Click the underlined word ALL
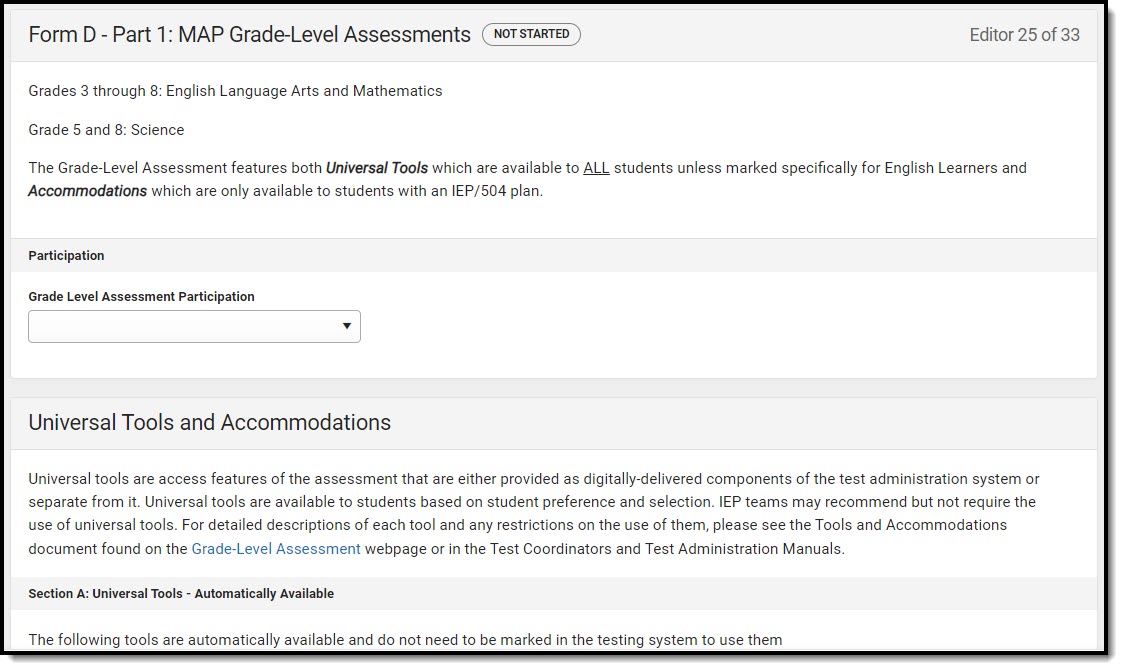Image resolution: width=1123 pixels, height=670 pixels. click(x=596, y=168)
